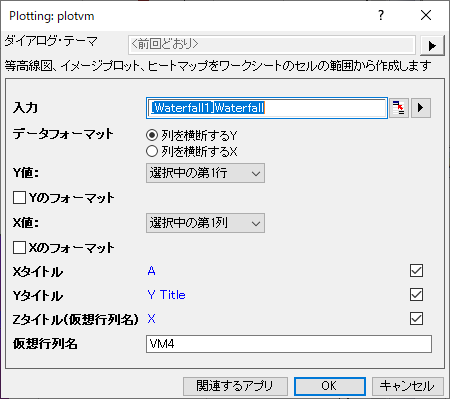Open the input field arrow menu

[421, 108]
